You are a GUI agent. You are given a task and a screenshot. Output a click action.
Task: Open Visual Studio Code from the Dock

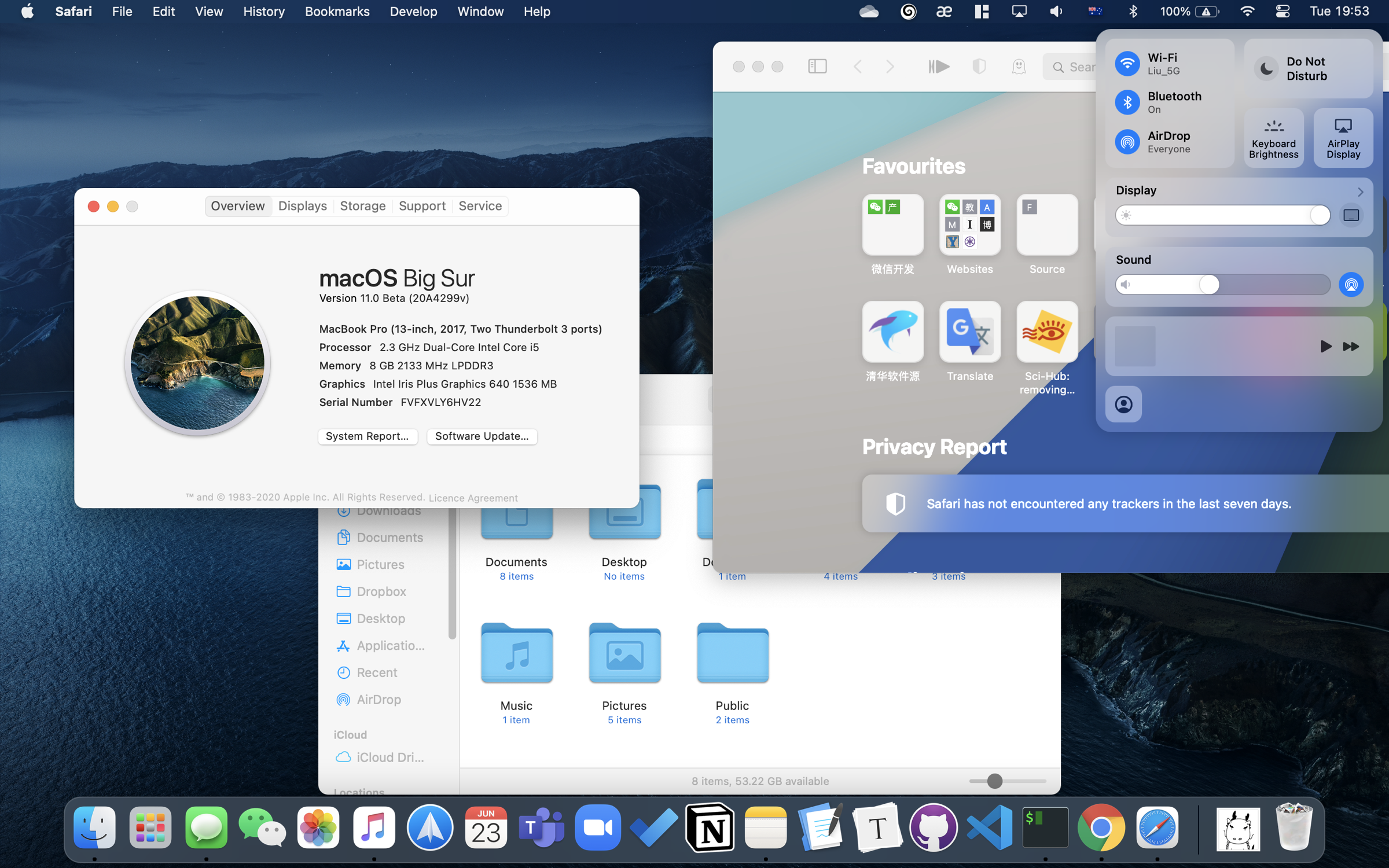click(989, 828)
